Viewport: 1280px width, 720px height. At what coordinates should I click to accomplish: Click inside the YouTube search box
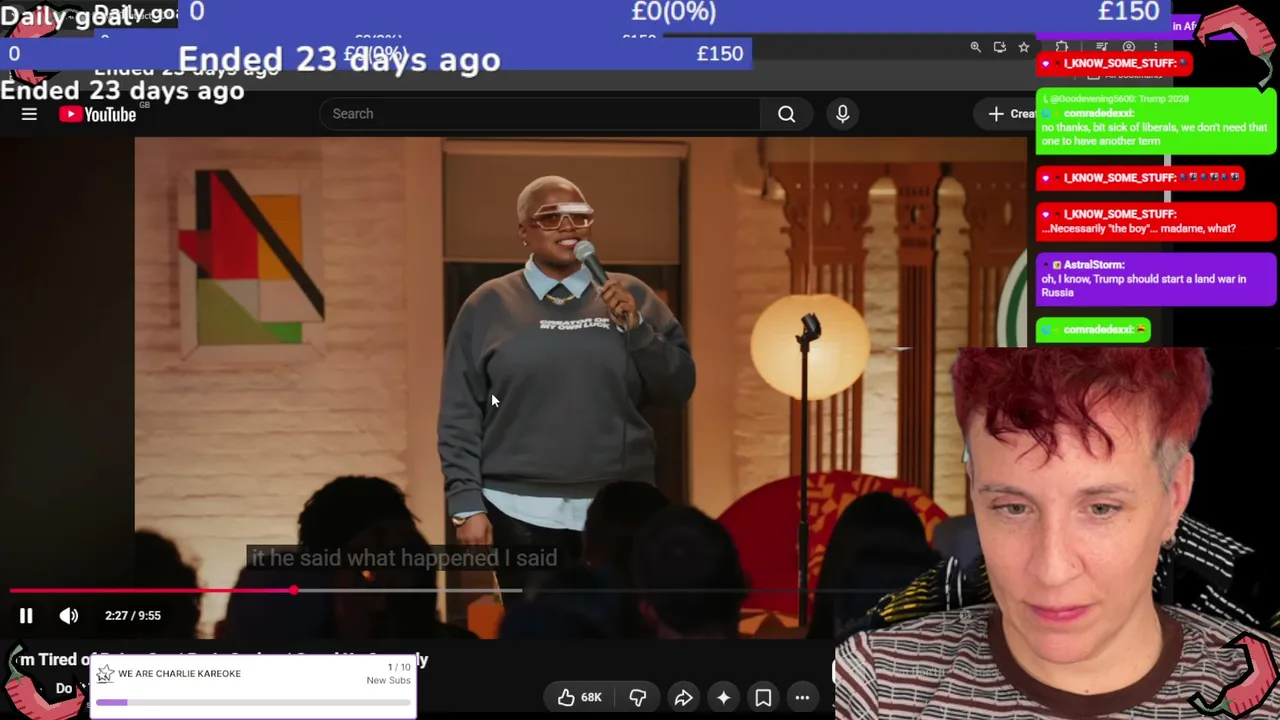point(540,114)
